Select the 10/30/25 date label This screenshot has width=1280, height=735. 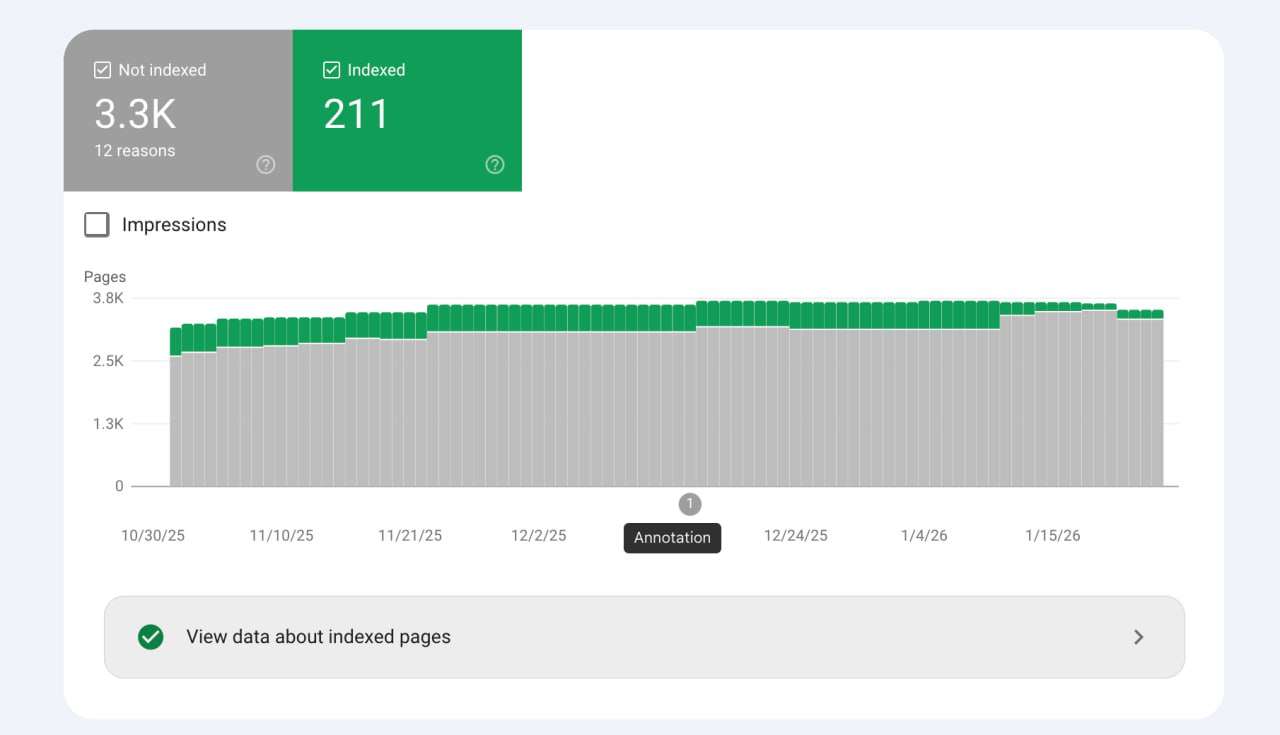tap(153, 535)
